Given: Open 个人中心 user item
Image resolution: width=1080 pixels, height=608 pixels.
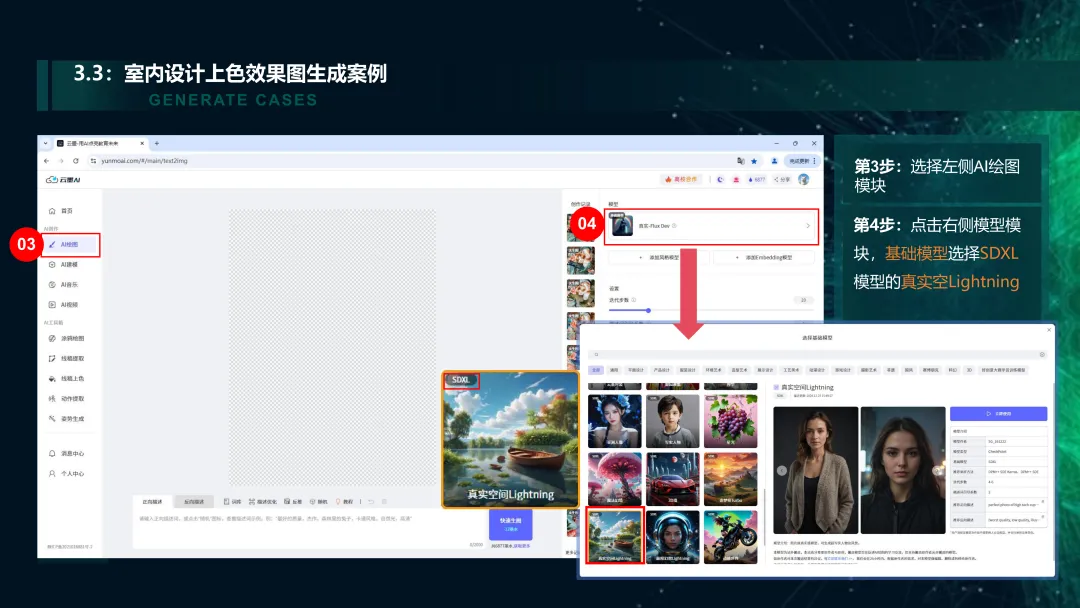Looking at the screenshot, I should [66, 473].
